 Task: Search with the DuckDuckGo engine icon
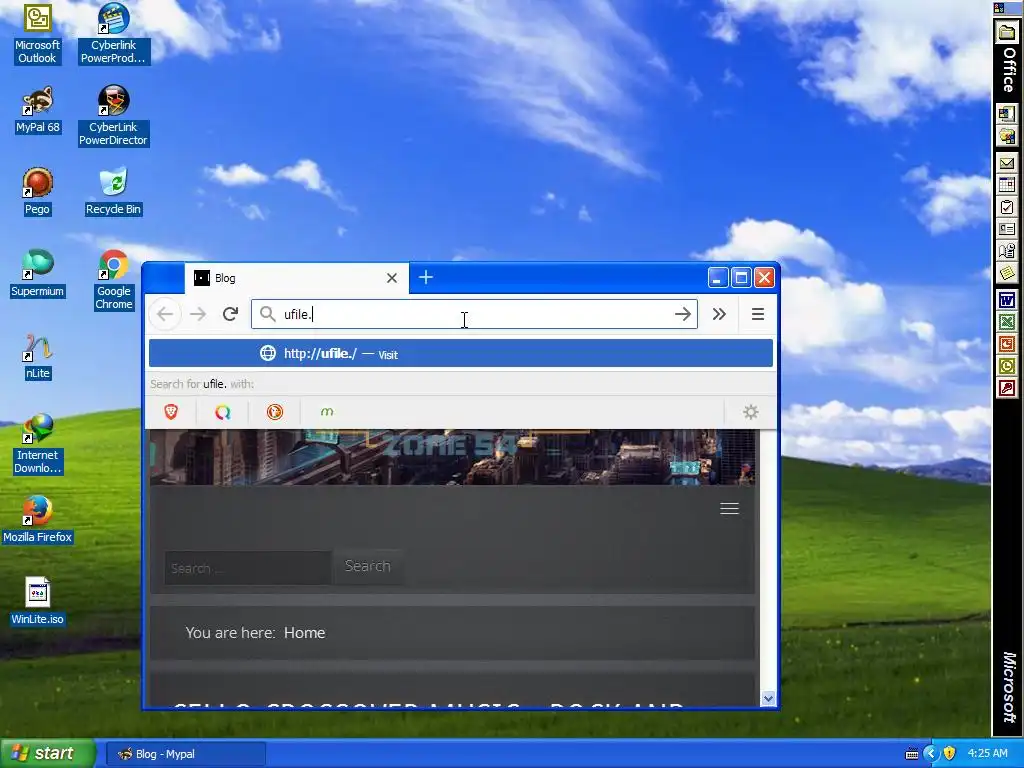(275, 412)
